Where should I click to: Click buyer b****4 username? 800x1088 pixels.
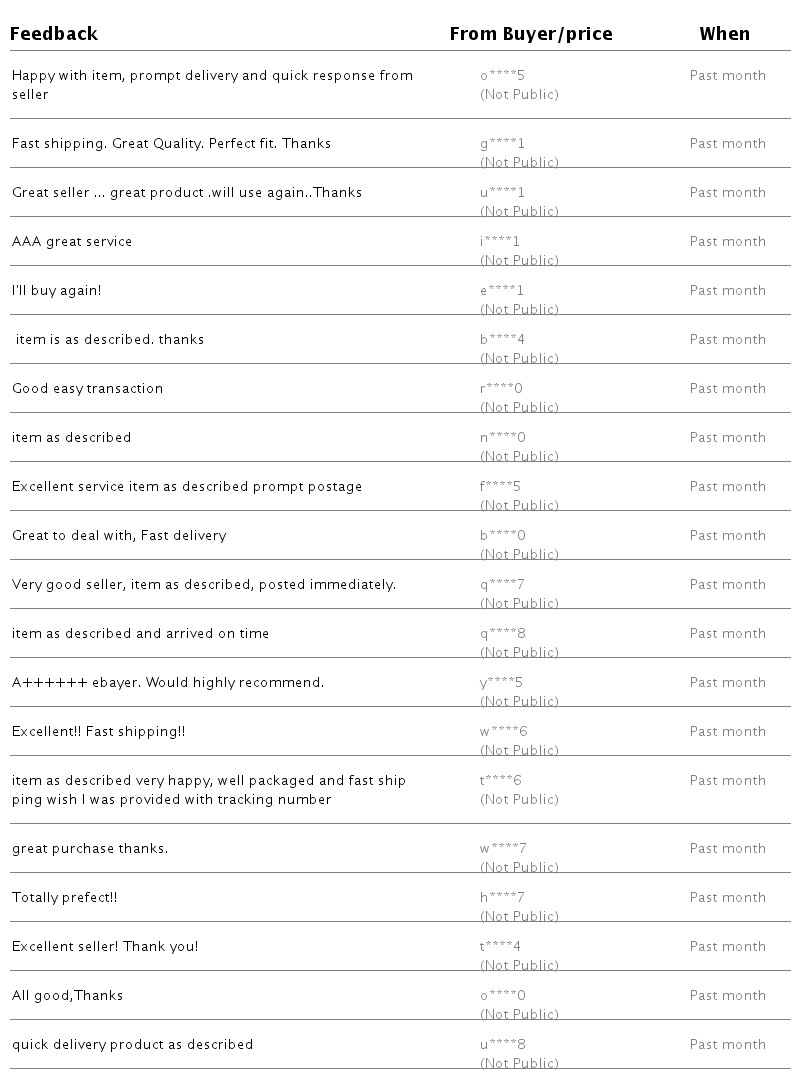point(502,339)
